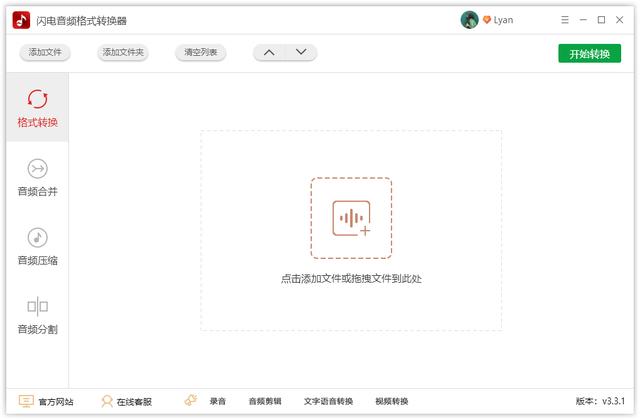Open the 录音 tool link
Screen dimensions: 640x420
pyautogui.click(x=218, y=401)
